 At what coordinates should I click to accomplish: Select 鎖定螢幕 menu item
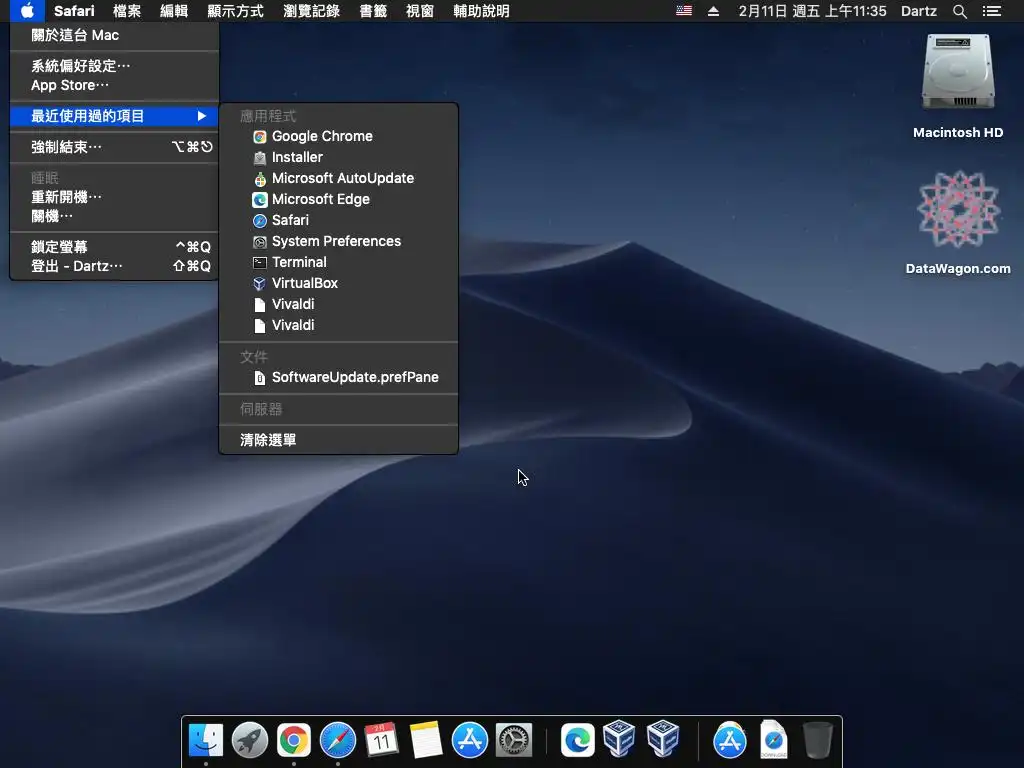pos(114,247)
